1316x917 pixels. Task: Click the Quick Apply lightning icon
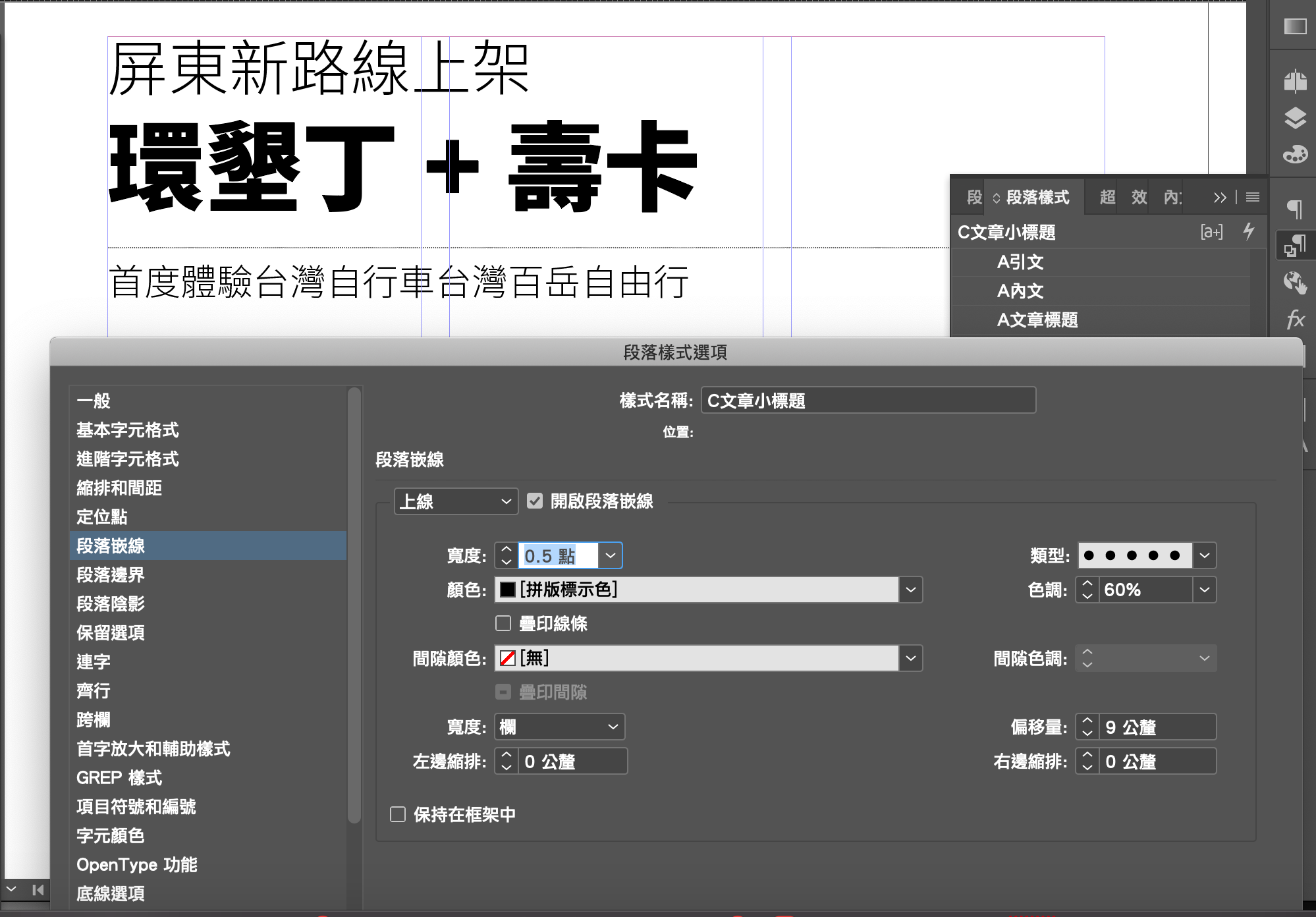[x=1249, y=231]
